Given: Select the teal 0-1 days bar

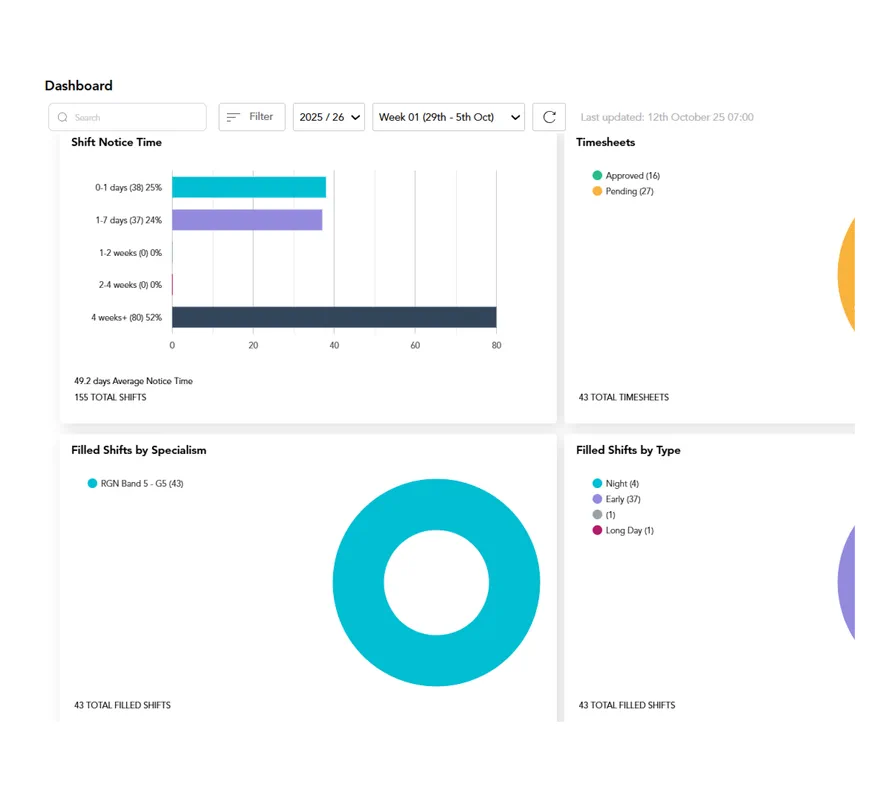Looking at the screenshot, I should (x=249, y=187).
